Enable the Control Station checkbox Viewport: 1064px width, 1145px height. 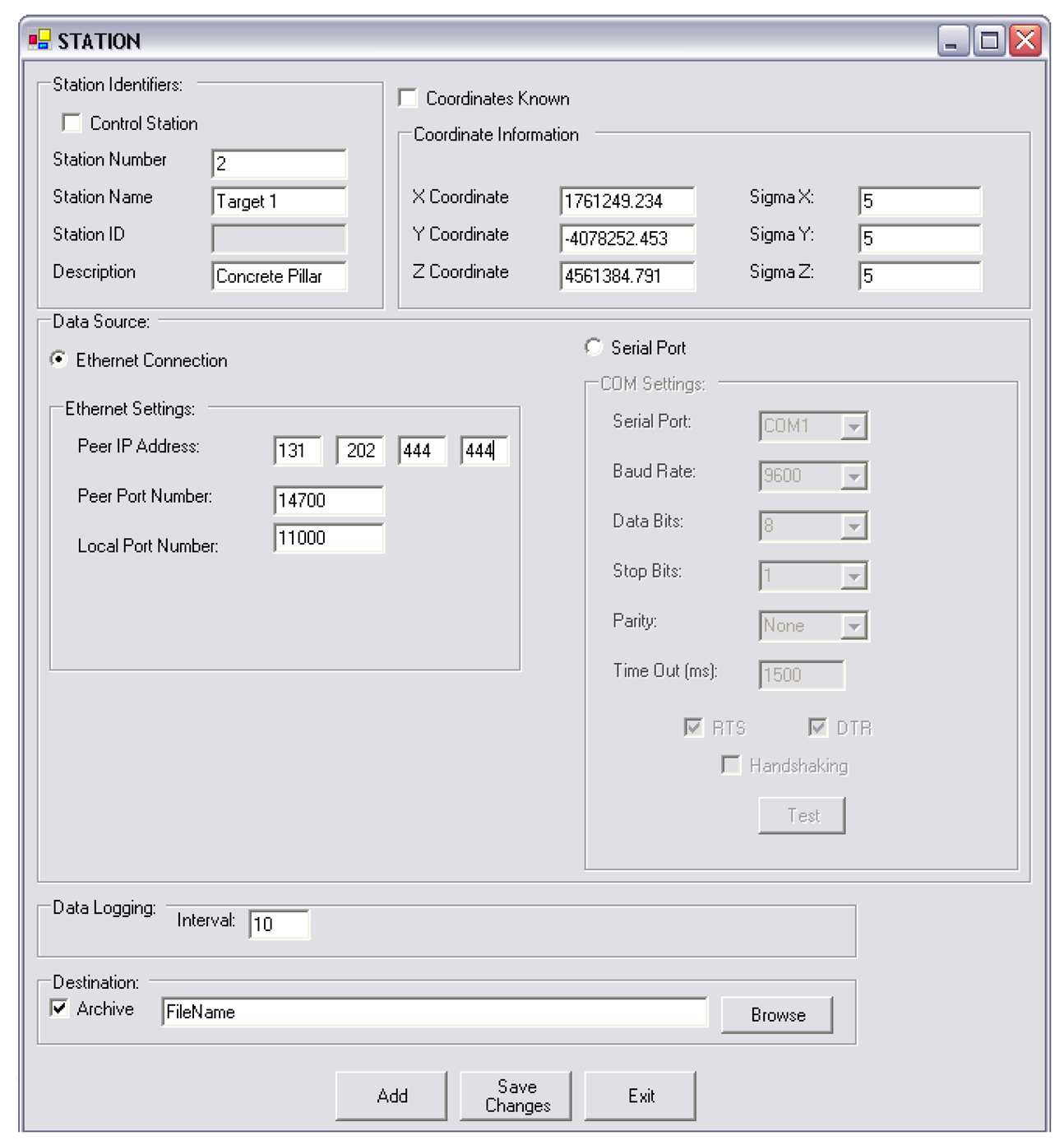pos(72,123)
